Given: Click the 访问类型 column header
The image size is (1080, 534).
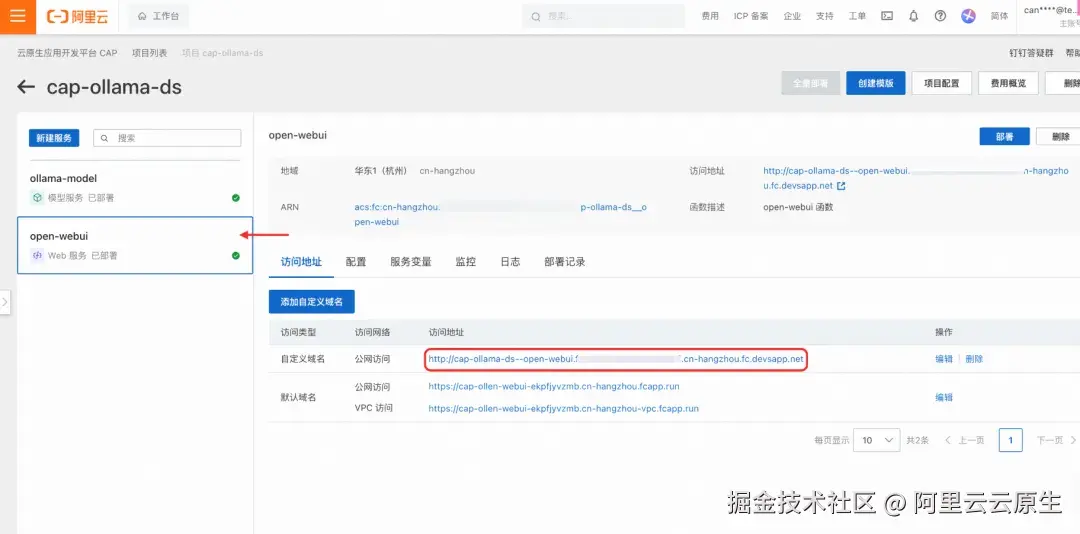Looking at the screenshot, I should pos(298,332).
